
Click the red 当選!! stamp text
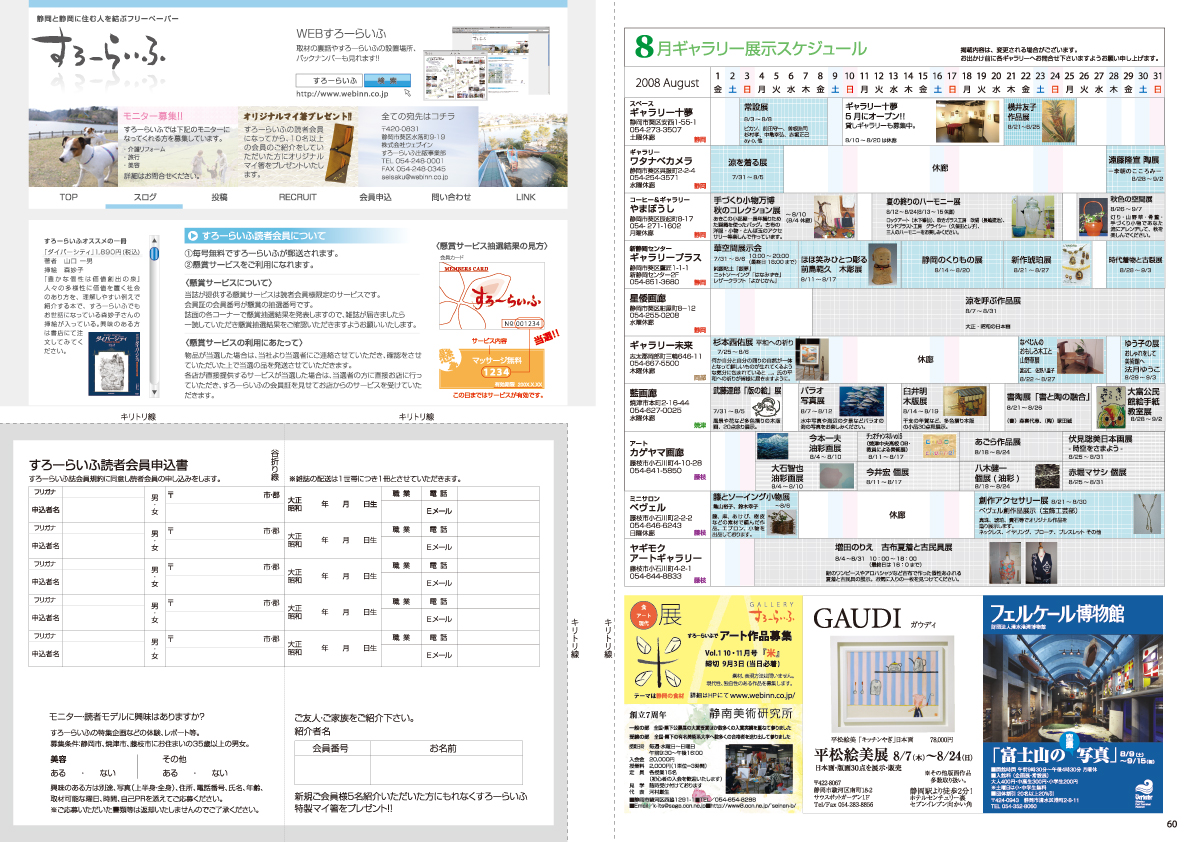[x=546, y=337]
